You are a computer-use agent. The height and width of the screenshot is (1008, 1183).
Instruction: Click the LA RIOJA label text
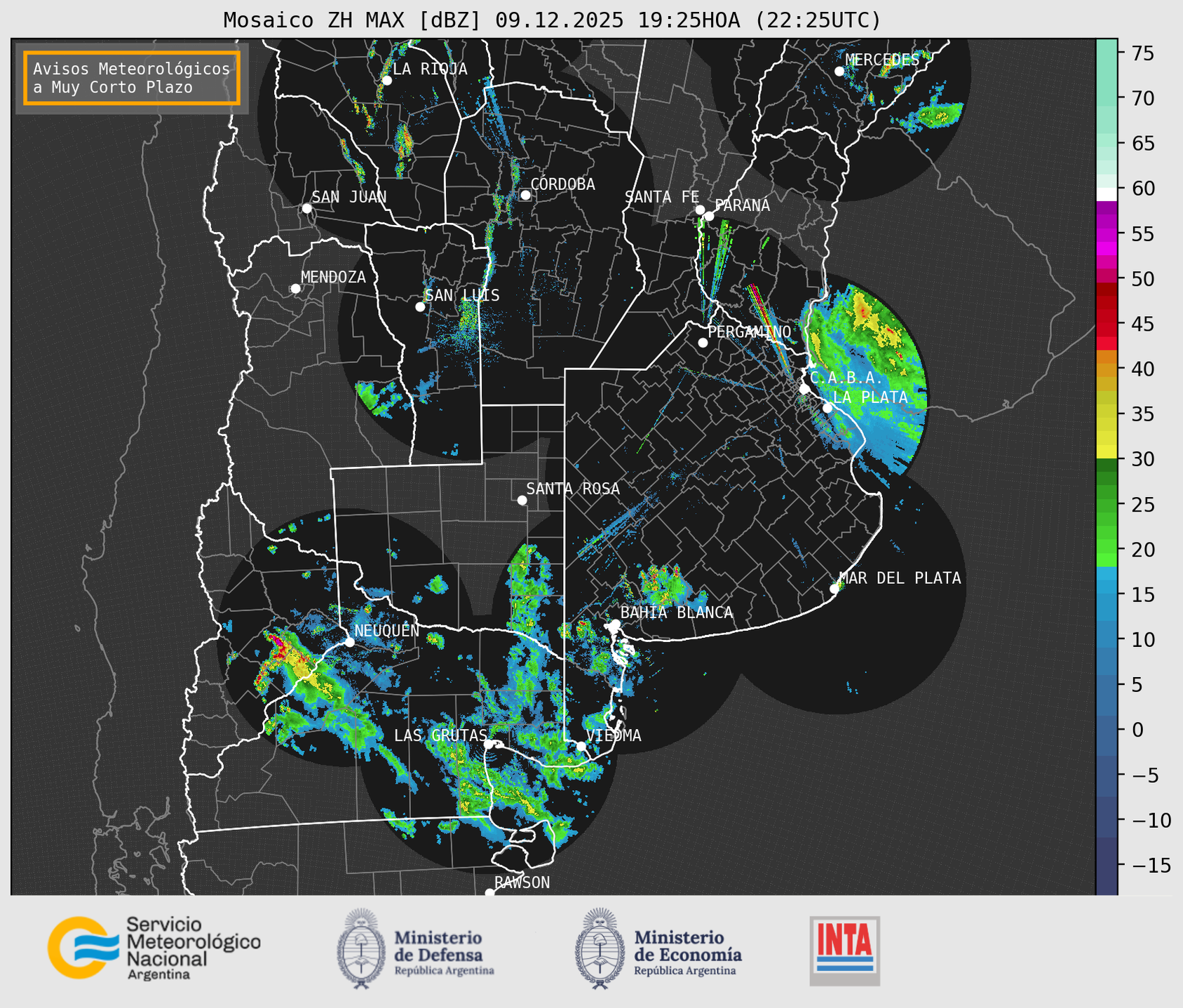point(430,69)
